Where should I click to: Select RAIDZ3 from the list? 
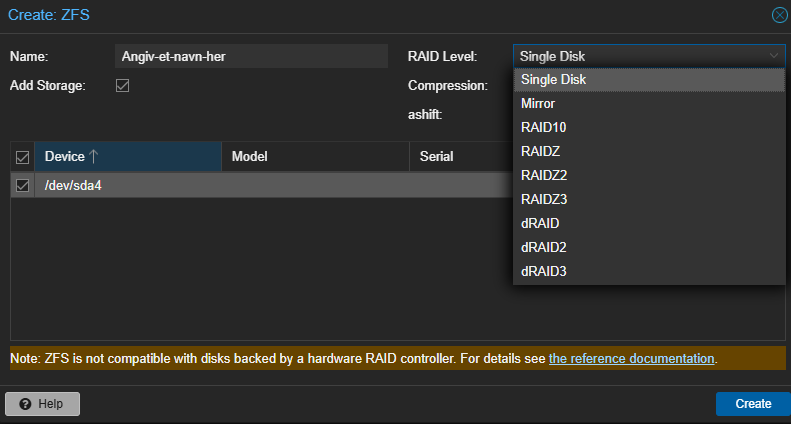649,199
